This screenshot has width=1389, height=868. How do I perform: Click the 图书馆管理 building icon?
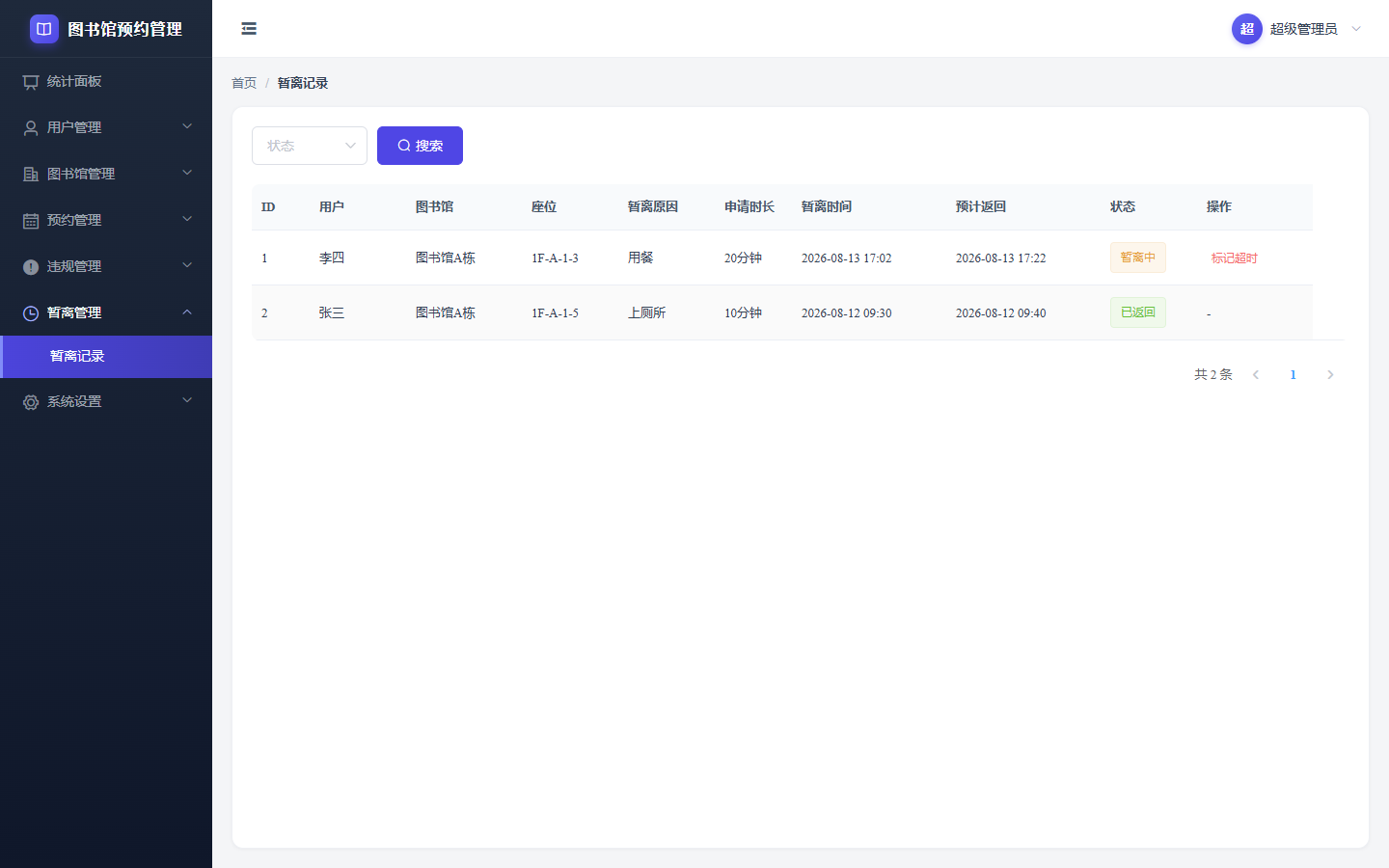[x=31, y=175]
